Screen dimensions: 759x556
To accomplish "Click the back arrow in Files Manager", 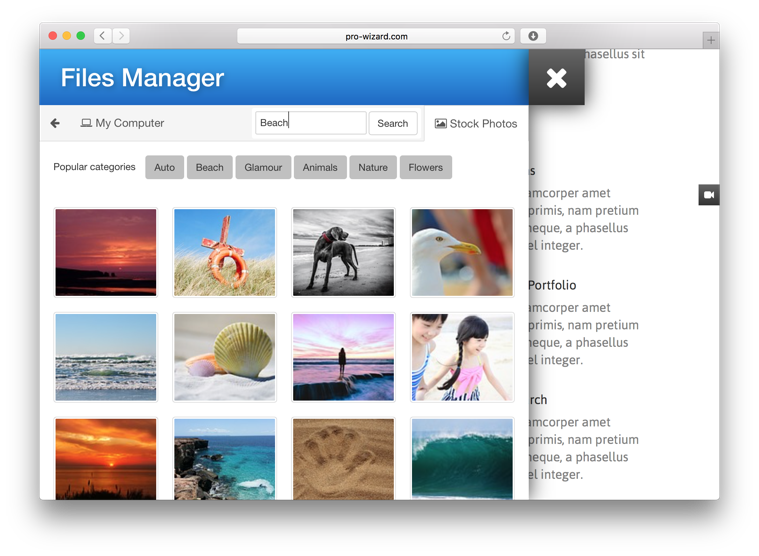I will click(x=55, y=123).
